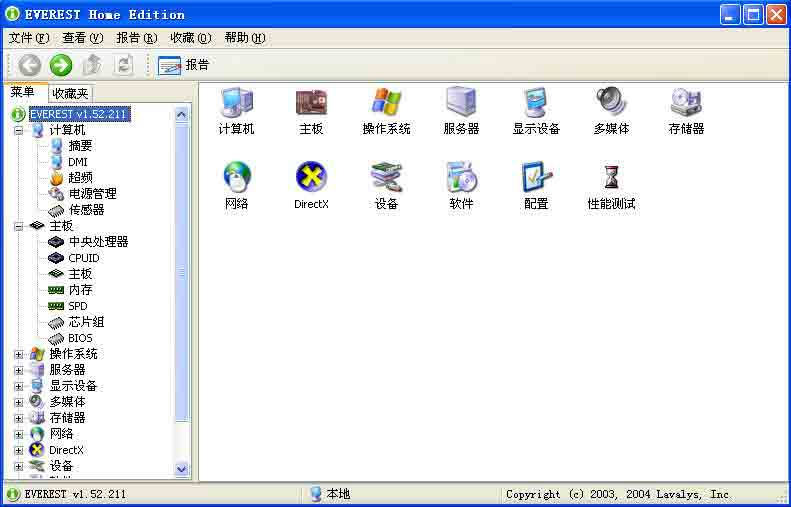
Task: Open the 收藏(O) menu
Action: [x=191, y=38]
